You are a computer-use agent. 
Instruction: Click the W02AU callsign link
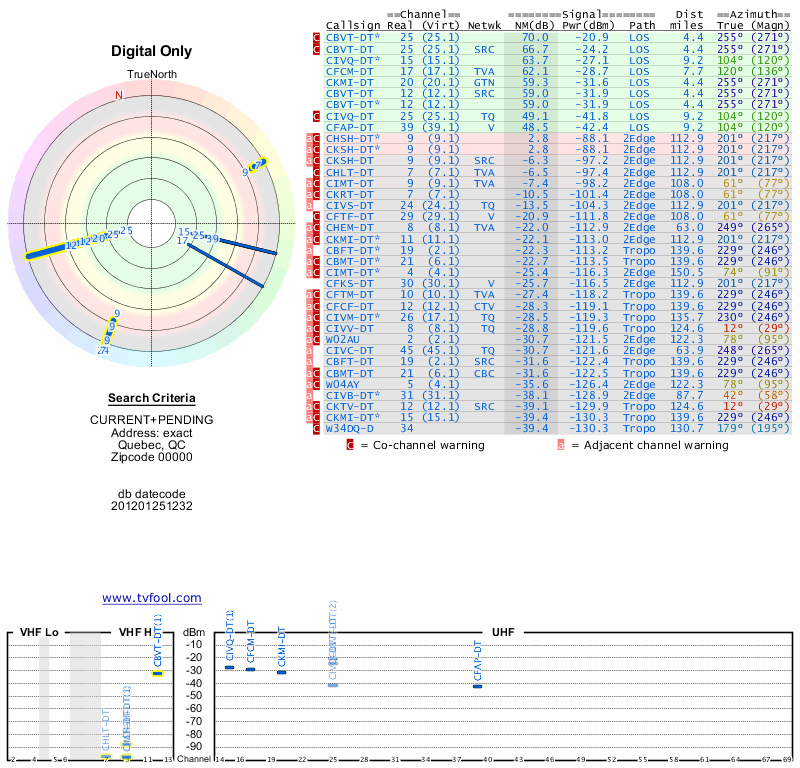pyautogui.click(x=344, y=339)
